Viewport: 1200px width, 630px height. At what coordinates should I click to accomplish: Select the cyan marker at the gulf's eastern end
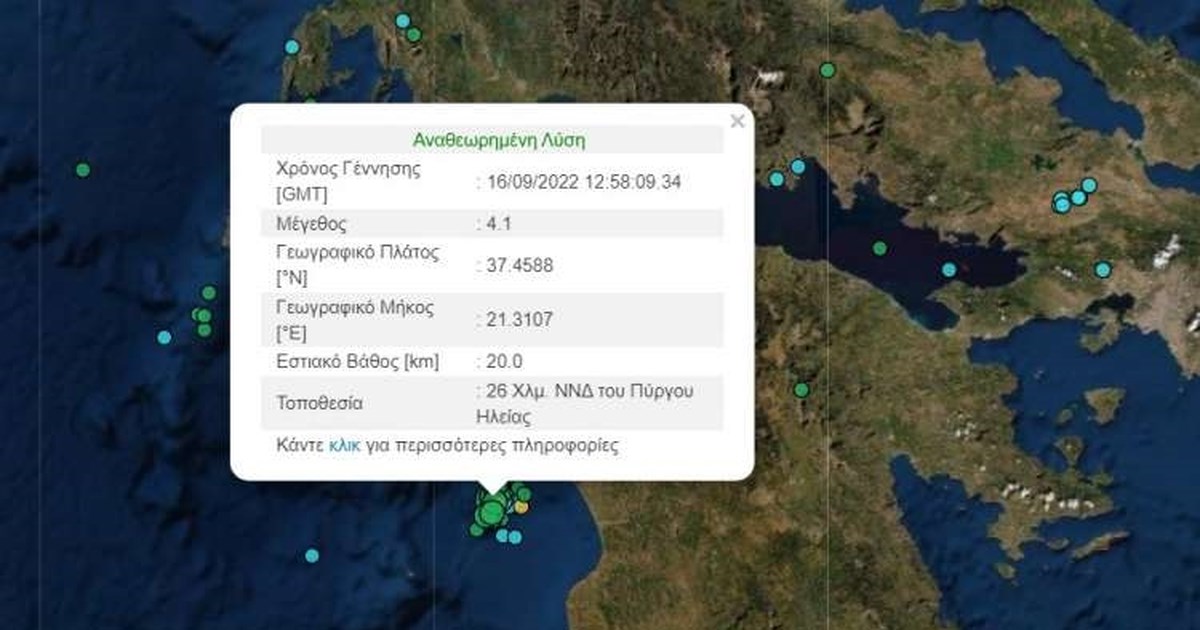[949, 270]
